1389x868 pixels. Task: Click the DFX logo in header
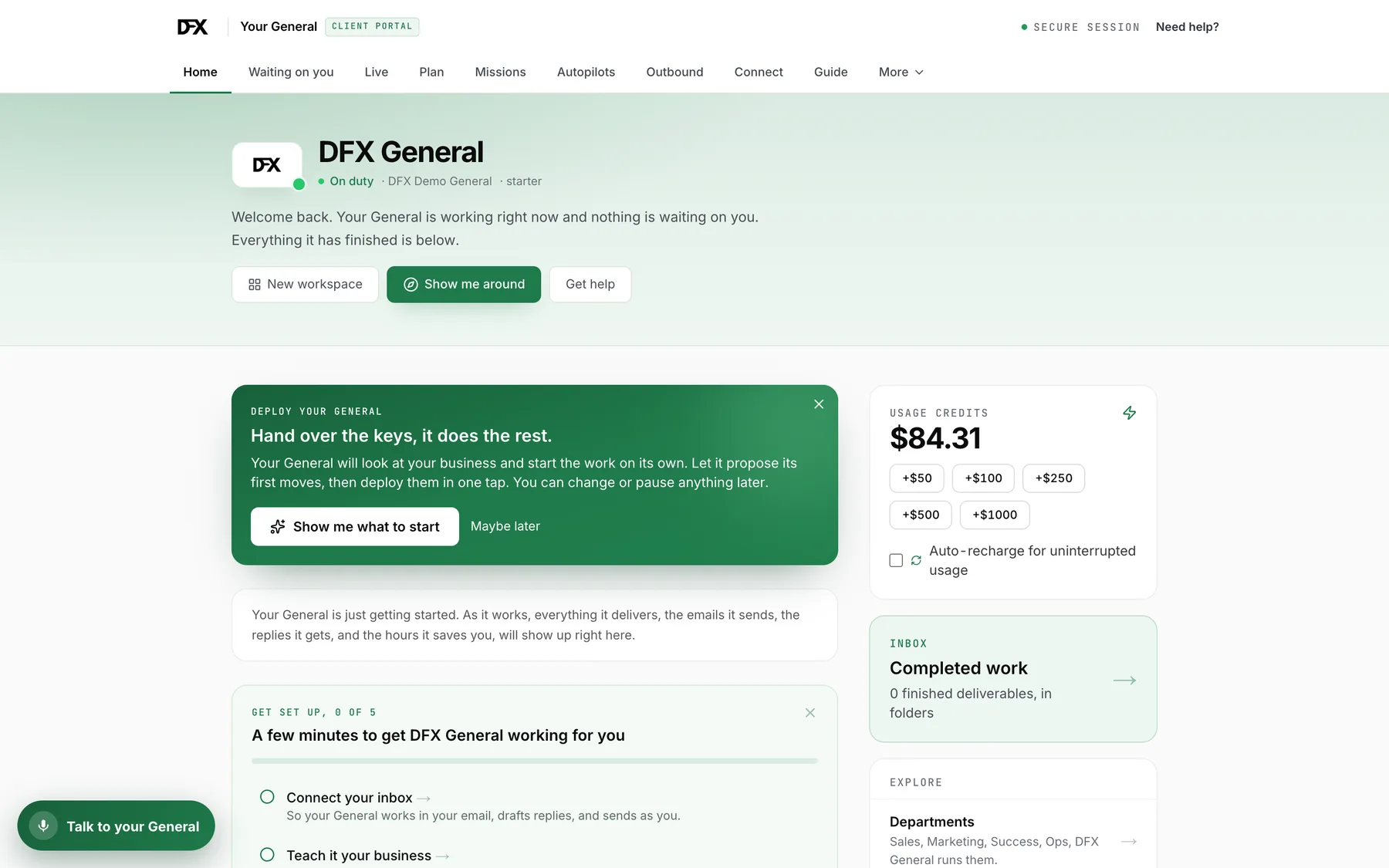(192, 27)
